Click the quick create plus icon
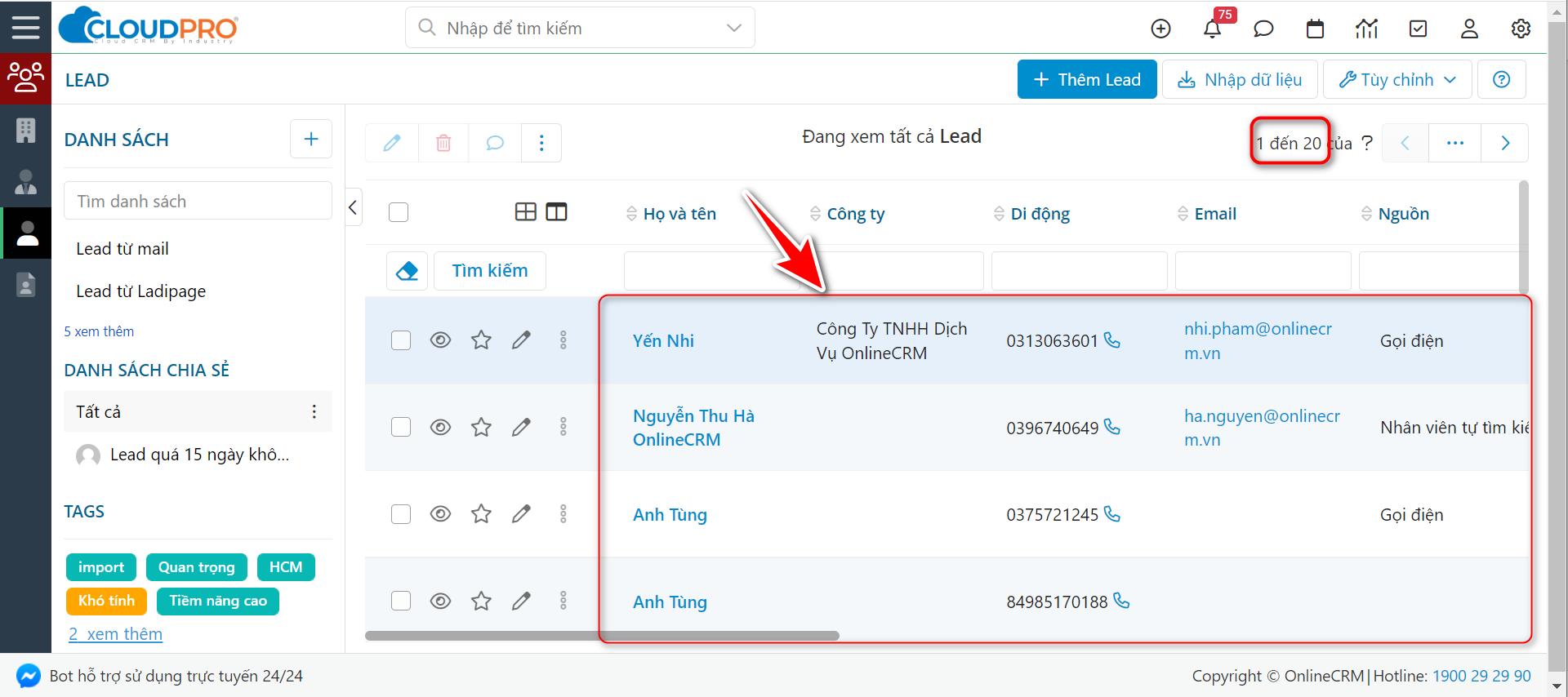 pos(1160,29)
